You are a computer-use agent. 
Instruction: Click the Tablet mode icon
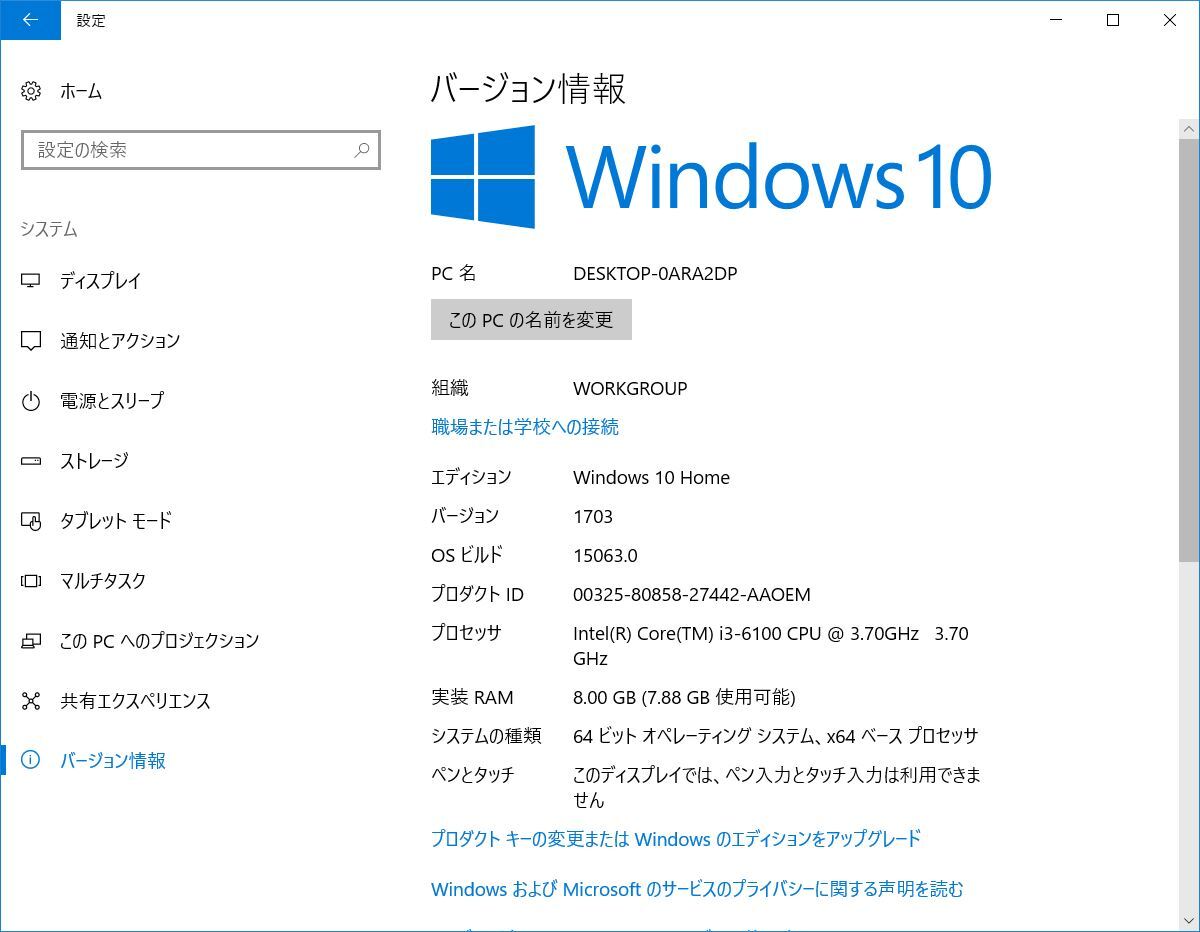pyautogui.click(x=31, y=521)
